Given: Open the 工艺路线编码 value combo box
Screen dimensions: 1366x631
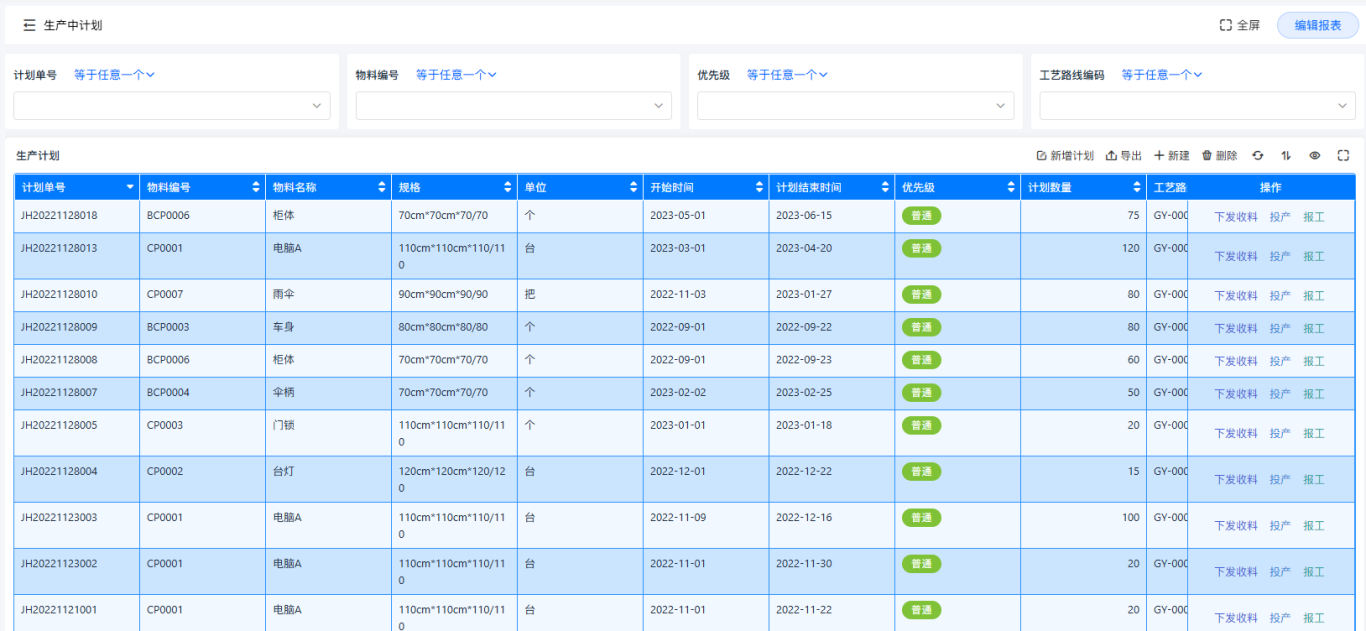Looking at the screenshot, I should [1197, 106].
